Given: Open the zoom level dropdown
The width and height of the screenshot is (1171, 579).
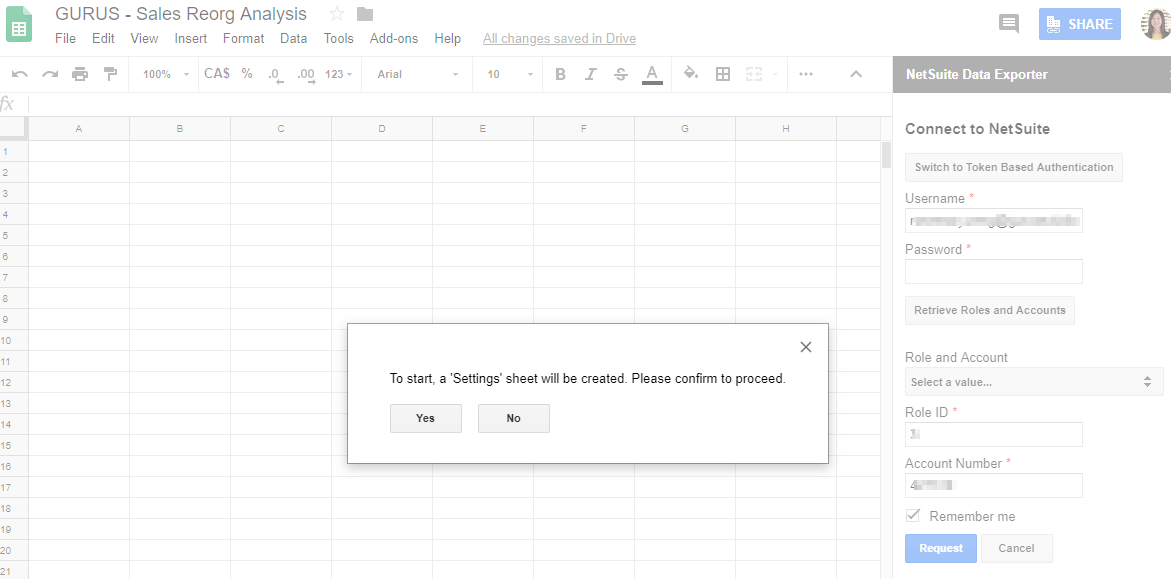Looking at the screenshot, I should click(x=163, y=73).
